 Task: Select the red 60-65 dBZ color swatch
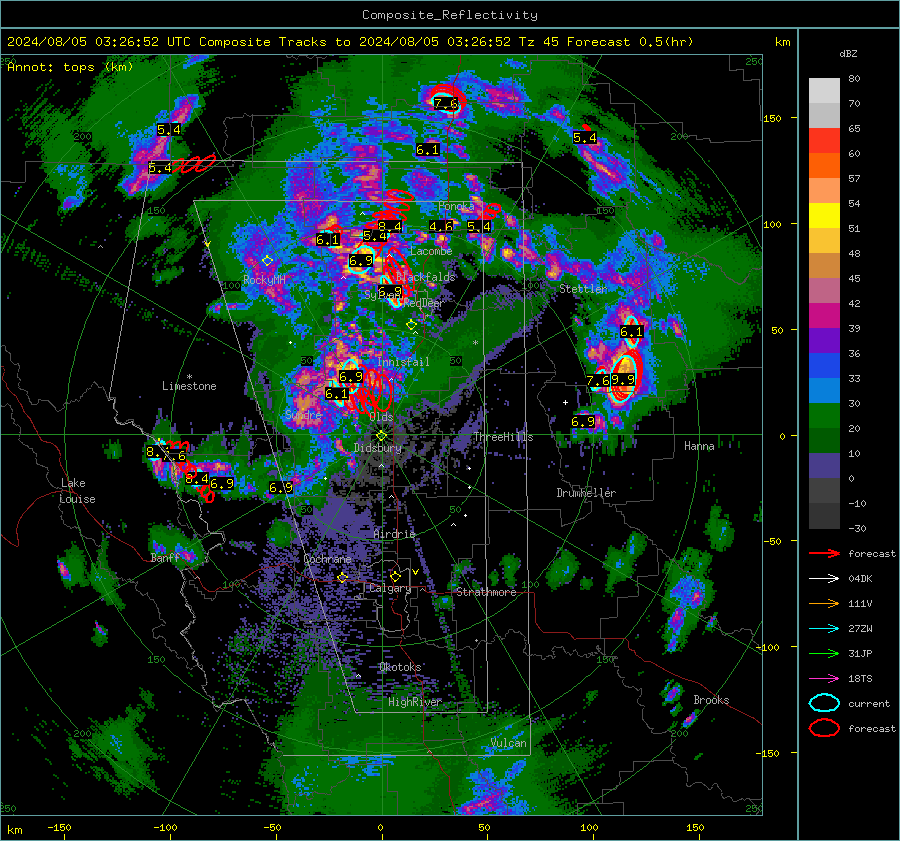coord(824,141)
